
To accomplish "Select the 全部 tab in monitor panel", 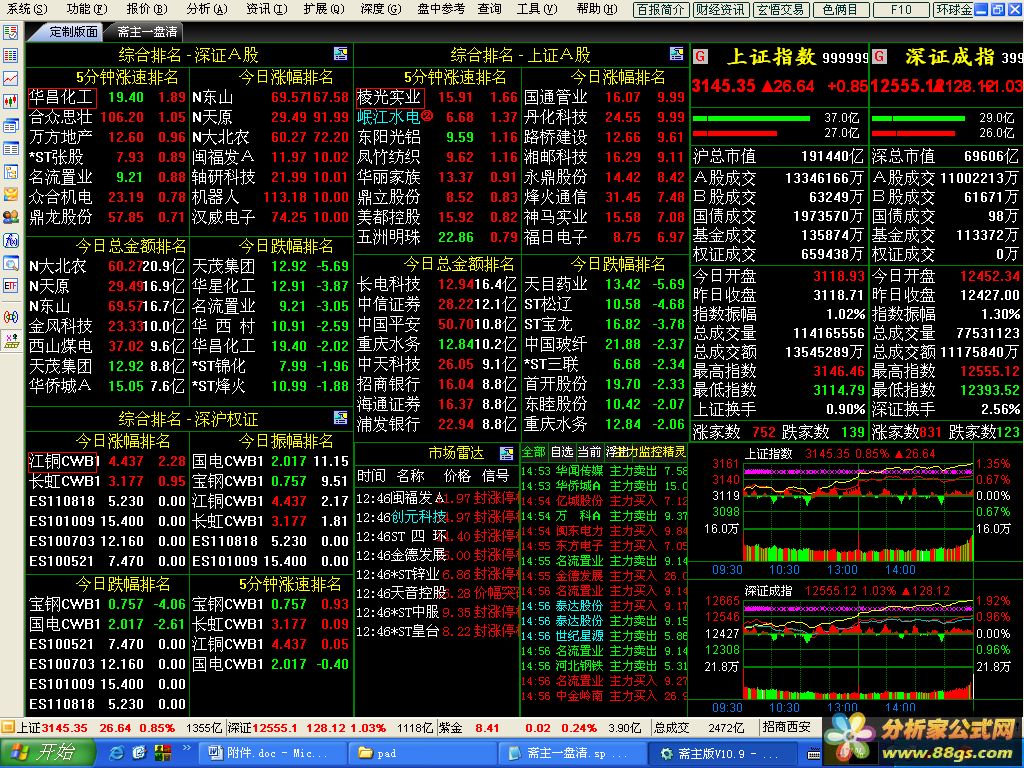I will [x=534, y=452].
